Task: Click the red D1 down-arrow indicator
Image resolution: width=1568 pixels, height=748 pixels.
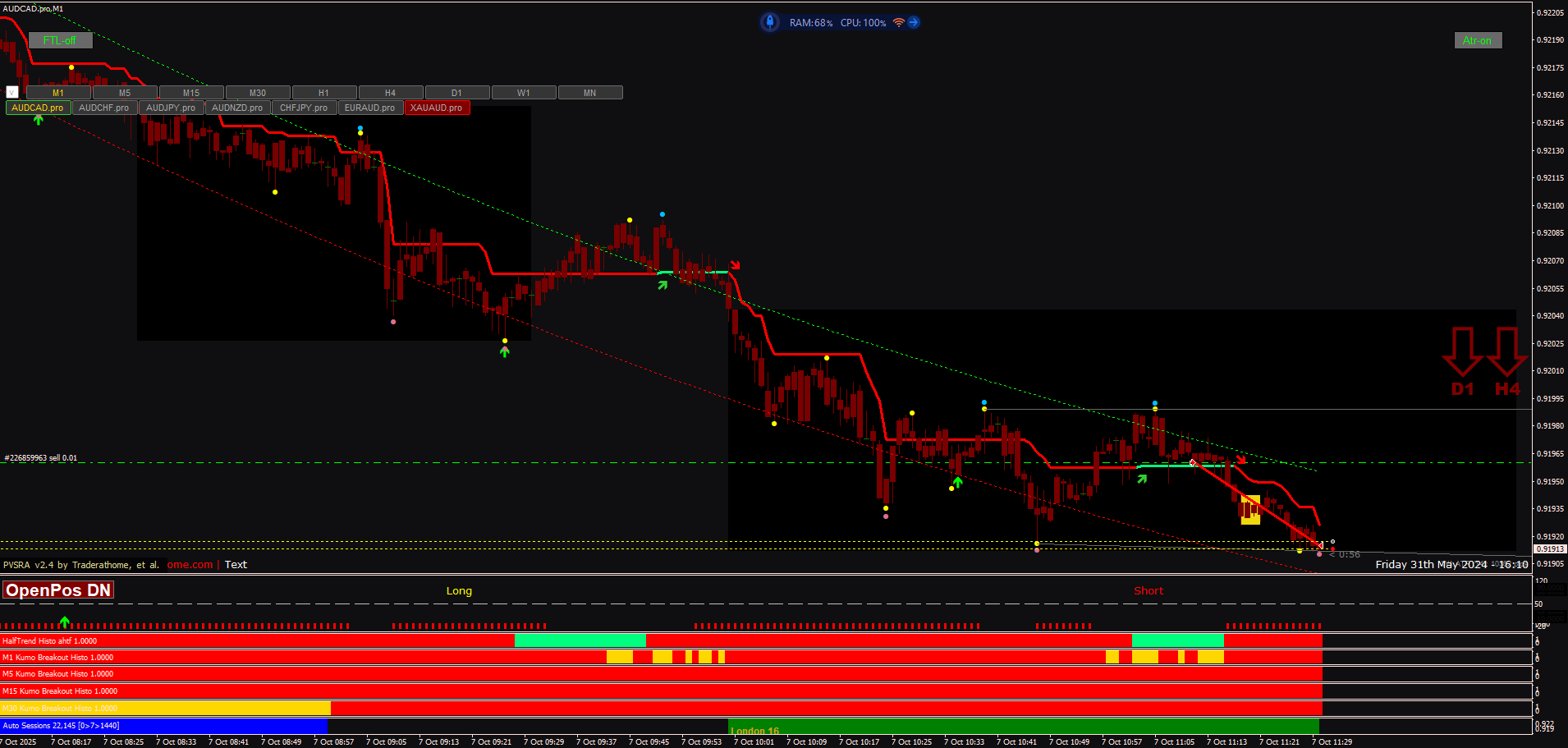Action: coord(1463,362)
